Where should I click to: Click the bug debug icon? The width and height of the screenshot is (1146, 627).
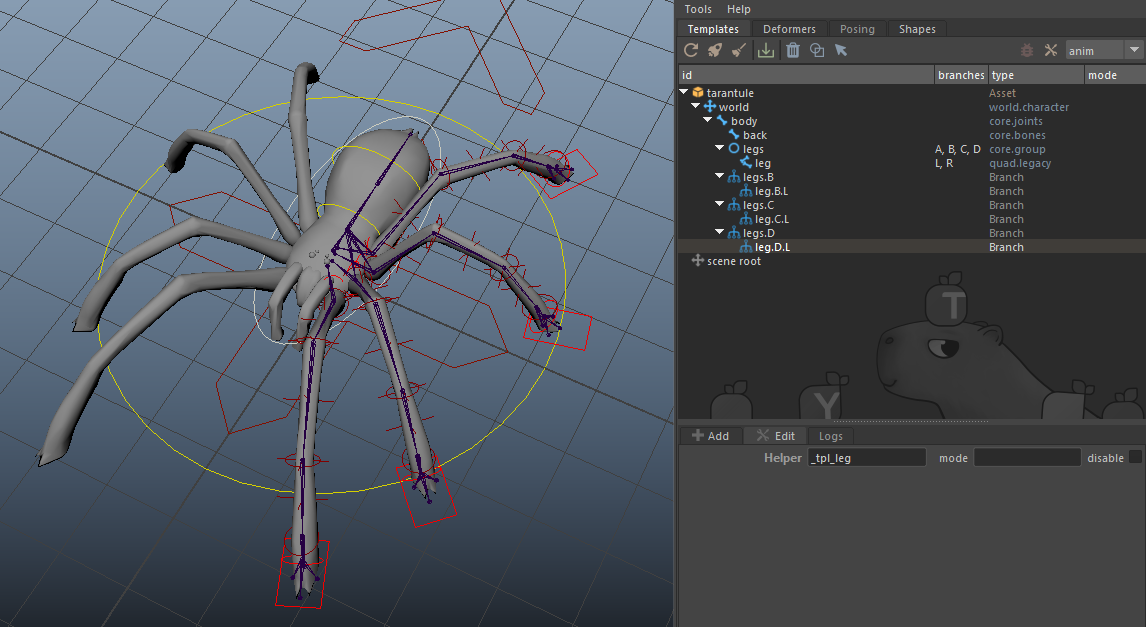tap(1027, 50)
